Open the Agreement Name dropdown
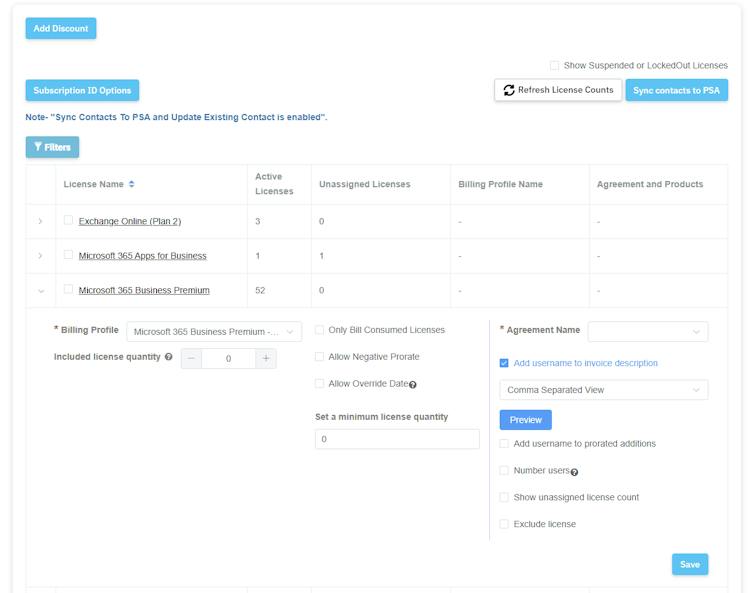 coord(648,331)
